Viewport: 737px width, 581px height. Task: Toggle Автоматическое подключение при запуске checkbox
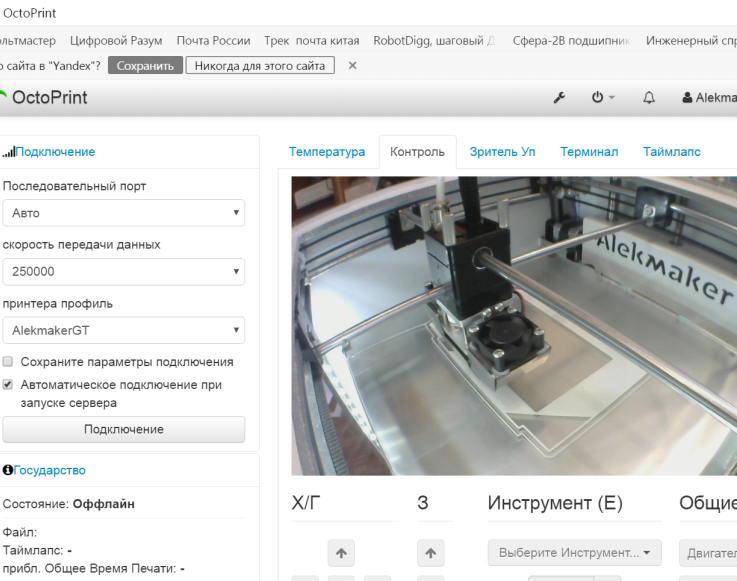8,385
